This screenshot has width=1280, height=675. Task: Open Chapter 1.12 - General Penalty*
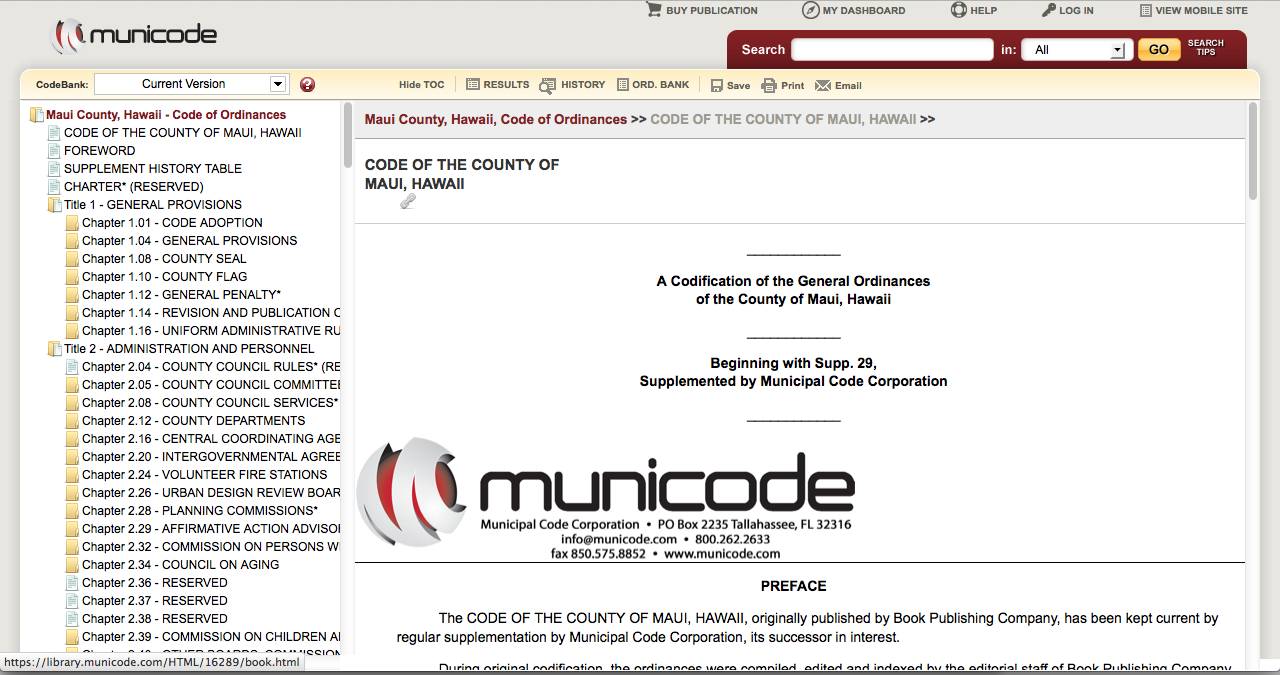point(181,295)
